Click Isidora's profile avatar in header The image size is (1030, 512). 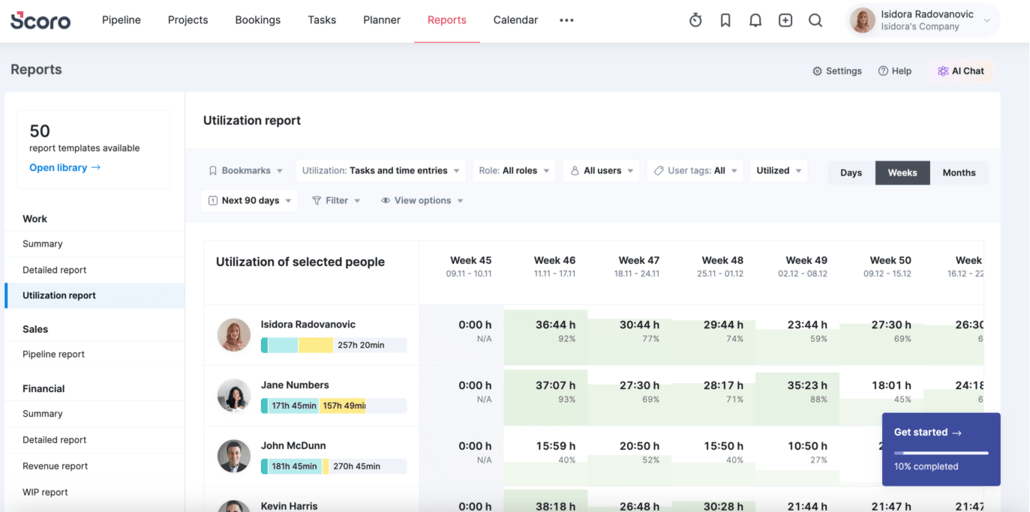tap(862, 20)
